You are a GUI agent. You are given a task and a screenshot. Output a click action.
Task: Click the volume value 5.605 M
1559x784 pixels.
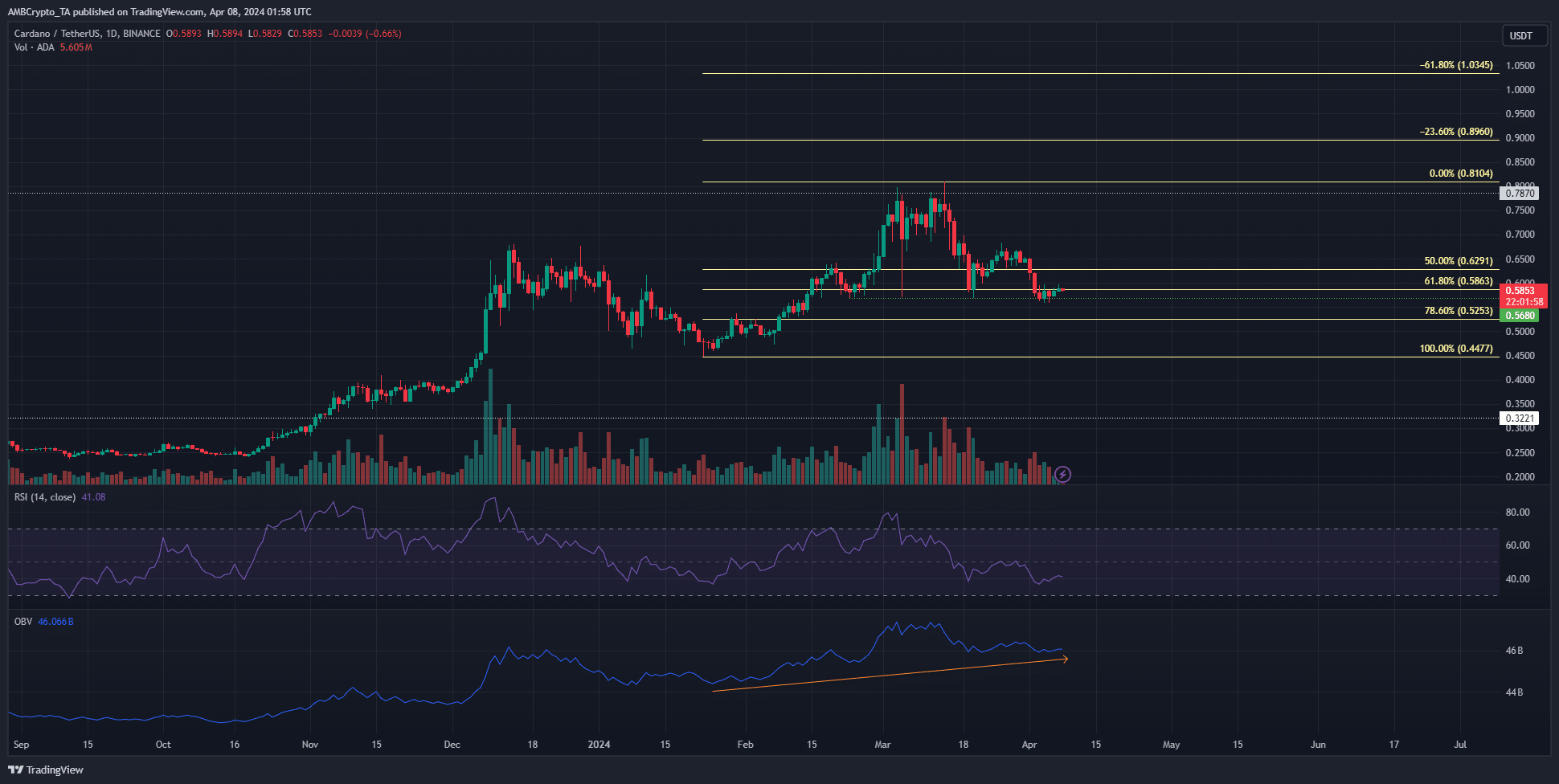pyautogui.click(x=76, y=47)
